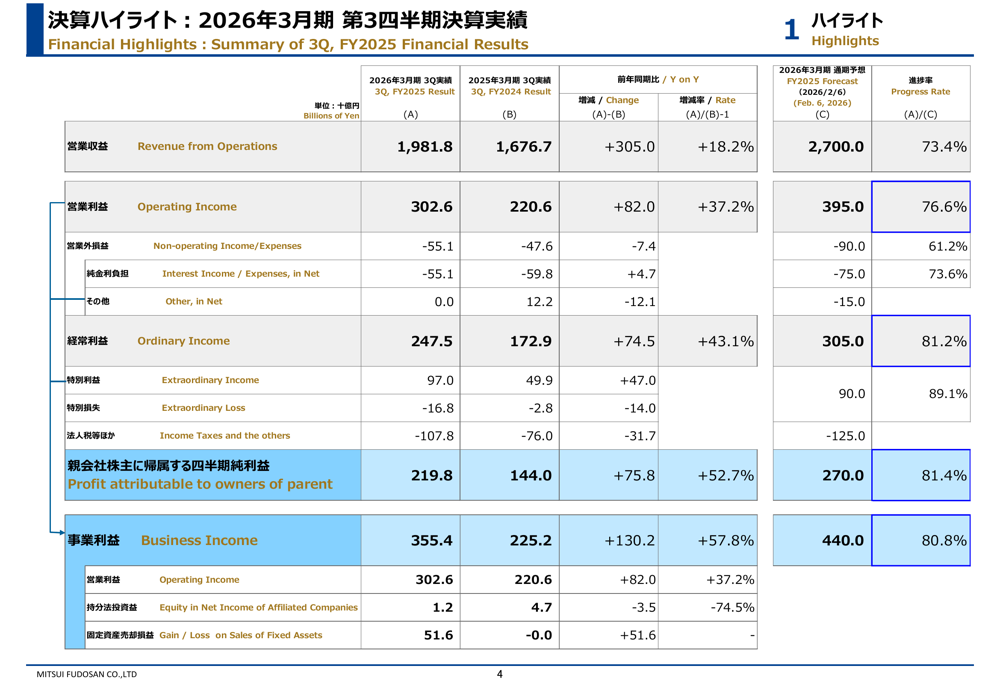This screenshot has height=685, width=1000.
Task: Click the Operating Income progress rate 76.6%
Action: click(x=920, y=207)
